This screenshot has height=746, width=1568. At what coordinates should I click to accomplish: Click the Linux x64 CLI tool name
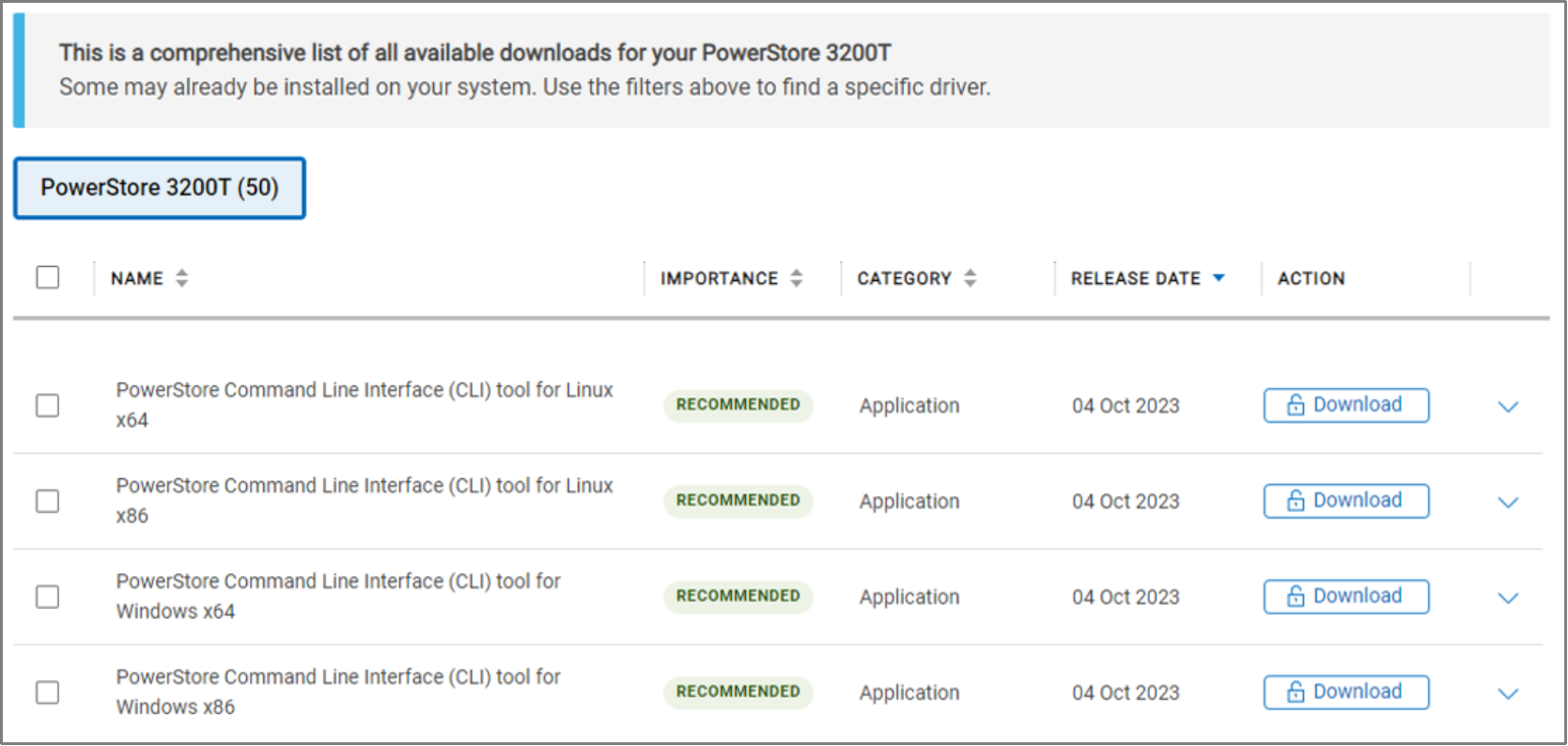[x=365, y=405]
